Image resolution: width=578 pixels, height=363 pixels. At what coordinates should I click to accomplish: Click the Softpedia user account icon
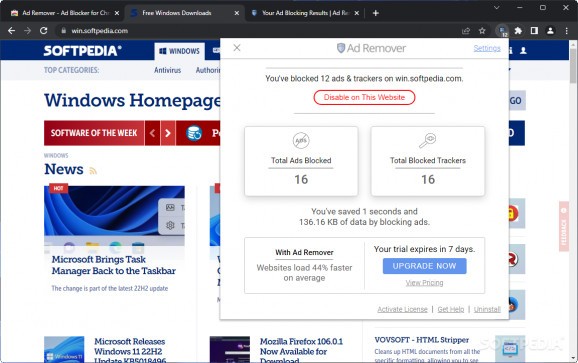tap(523, 50)
